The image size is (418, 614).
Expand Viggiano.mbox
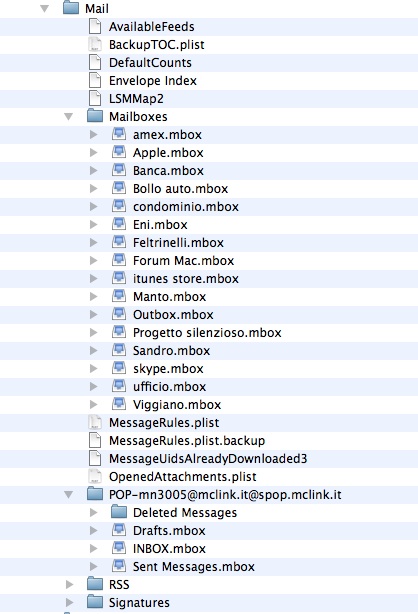[x=93, y=405]
